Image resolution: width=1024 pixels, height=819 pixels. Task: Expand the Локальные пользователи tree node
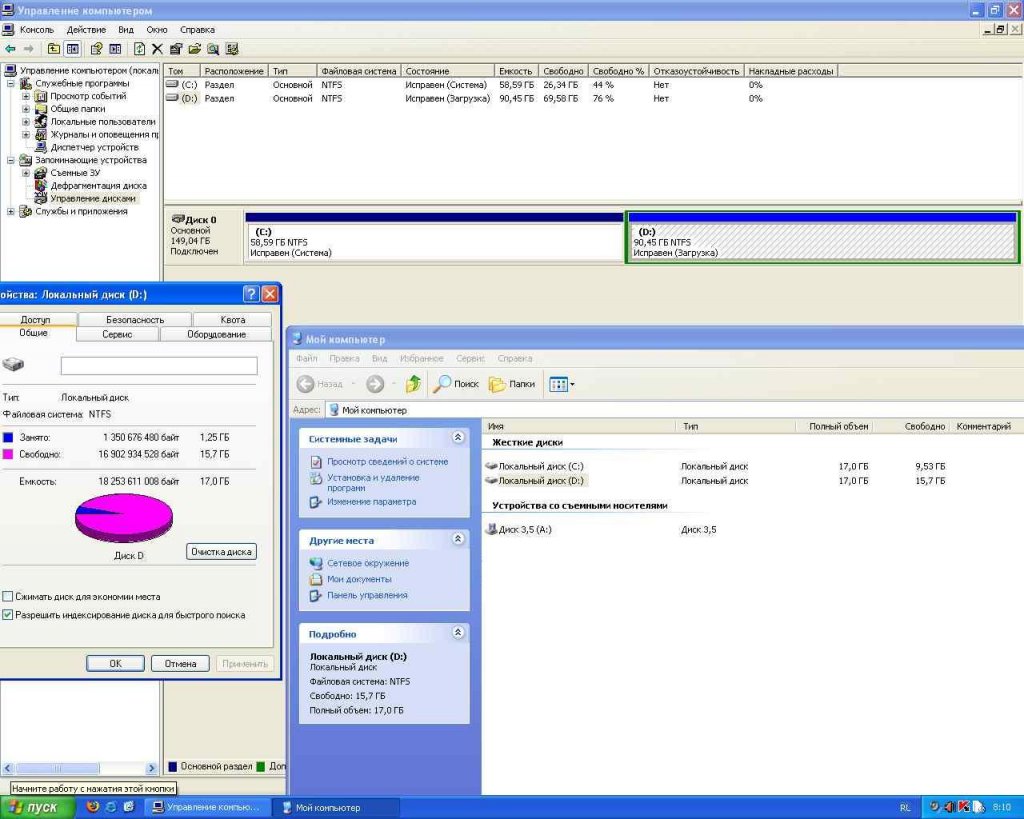[26, 121]
